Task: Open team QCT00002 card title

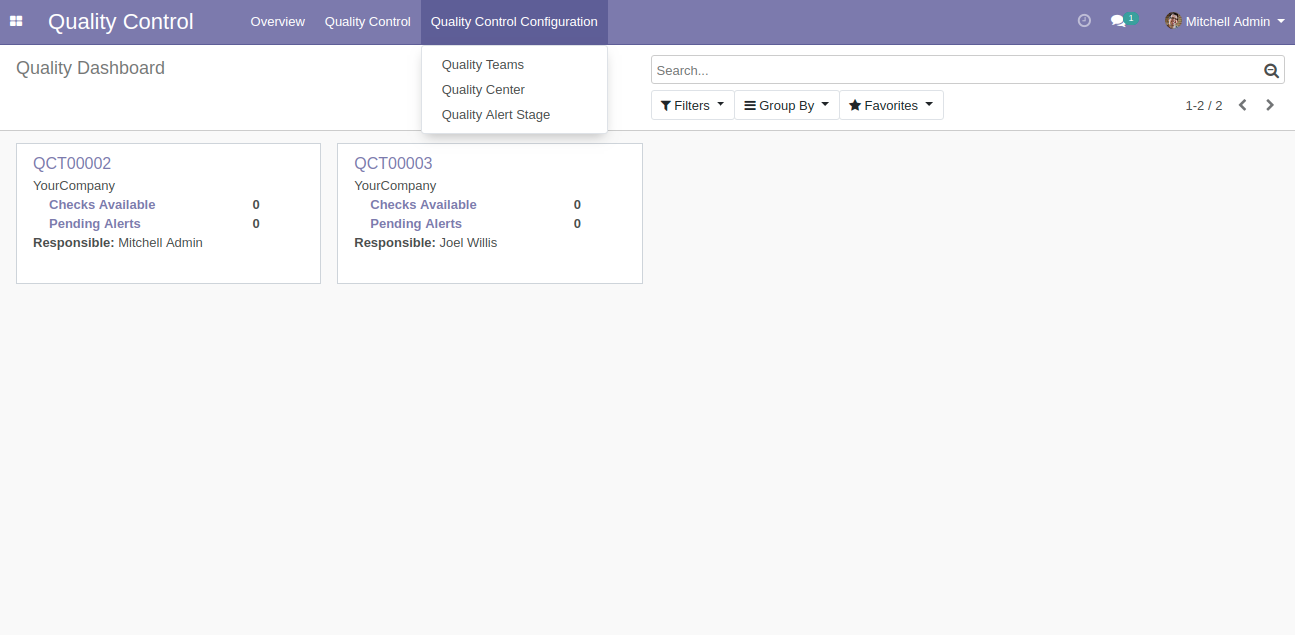Action: [72, 163]
